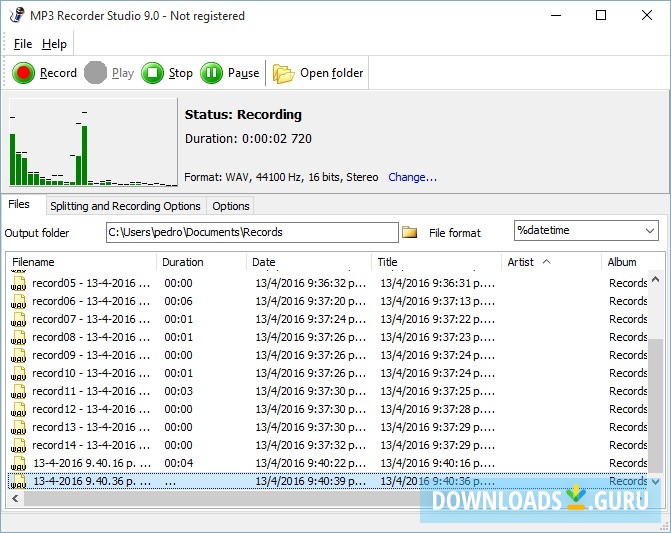Image resolution: width=671 pixels, height=533 pixels.
Task: Click duration '00:06' of record06
Action: click(178, 301)
